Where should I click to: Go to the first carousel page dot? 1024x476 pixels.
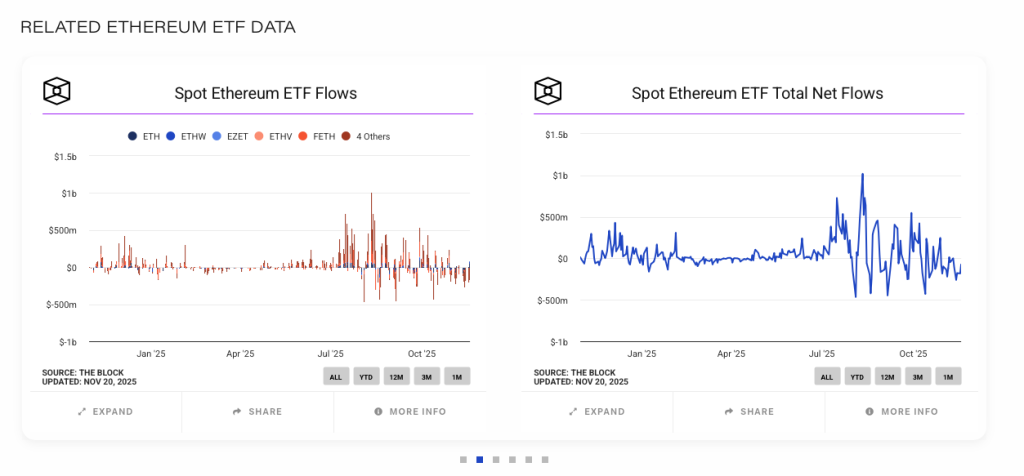pyautogui.click(x=464, y=460)
